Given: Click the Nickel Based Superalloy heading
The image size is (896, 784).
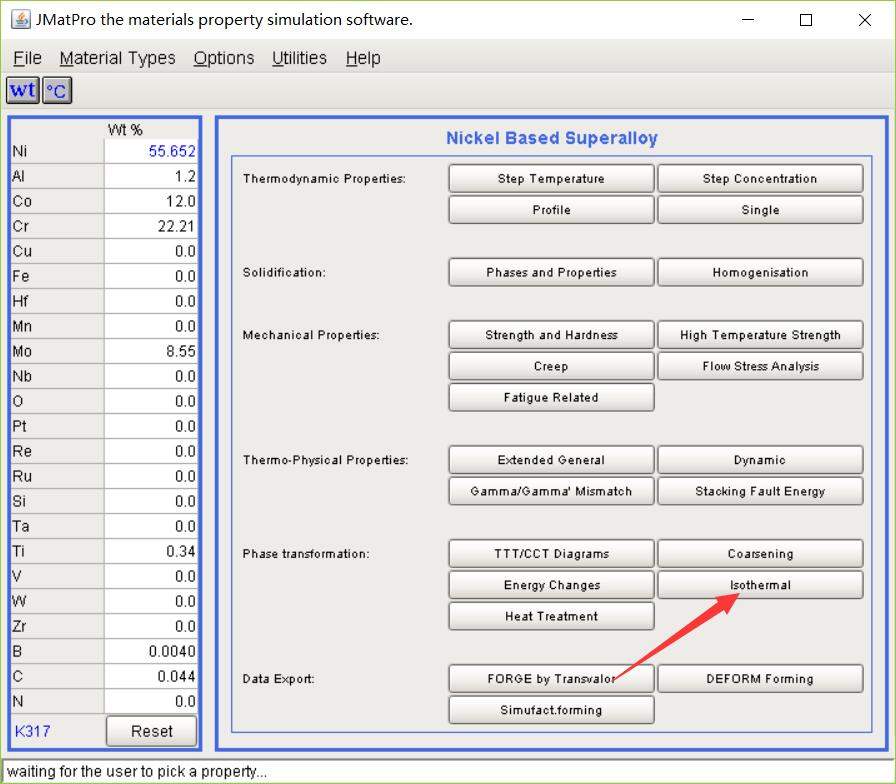Looking at the screenshot, I should pyautogui.click(x=551, y=138).
